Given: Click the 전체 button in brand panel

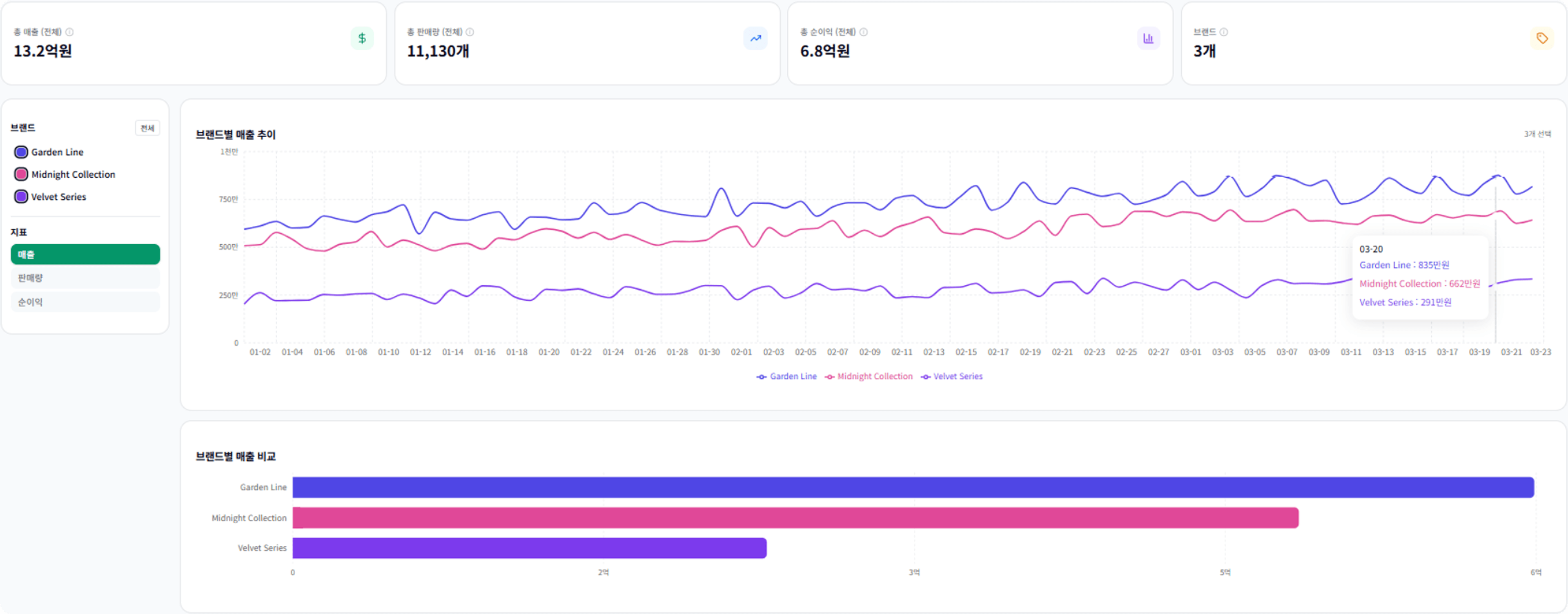Looking at the screenshot, I should click(x=147, y=128).
